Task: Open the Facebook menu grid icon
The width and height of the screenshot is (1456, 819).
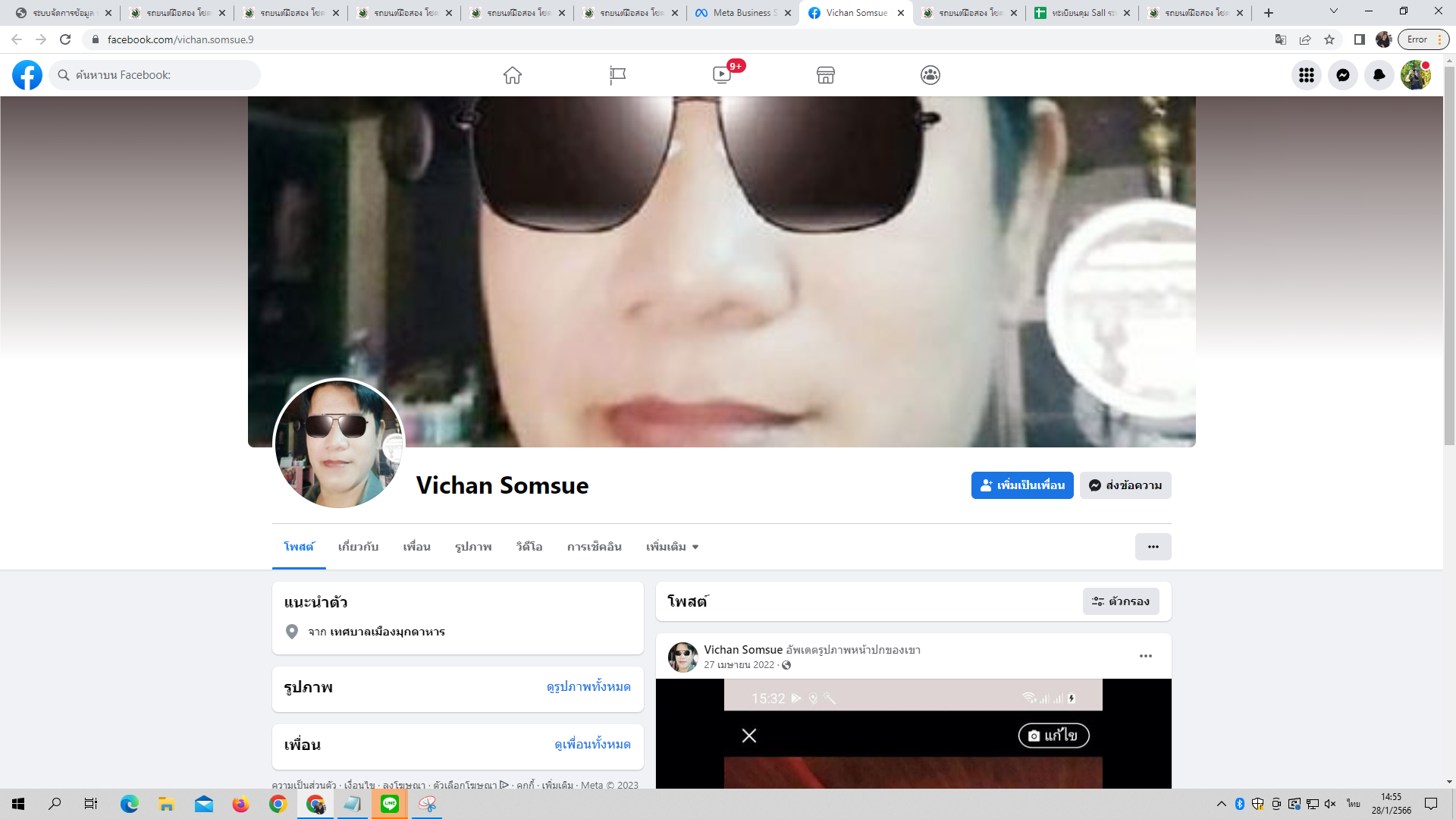Action: [1306, 75]
